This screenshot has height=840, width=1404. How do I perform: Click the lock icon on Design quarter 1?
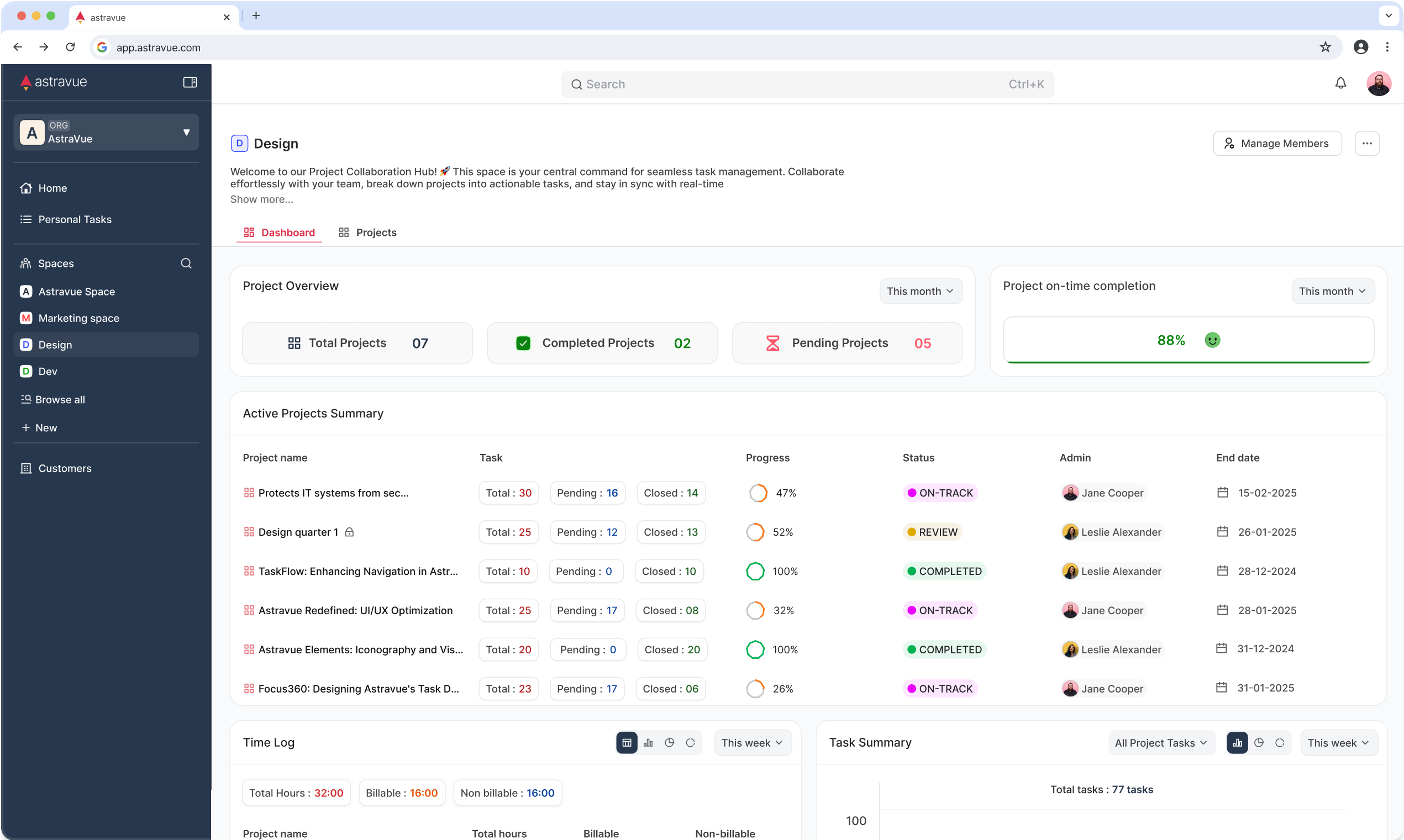click(x=349, y=532)
